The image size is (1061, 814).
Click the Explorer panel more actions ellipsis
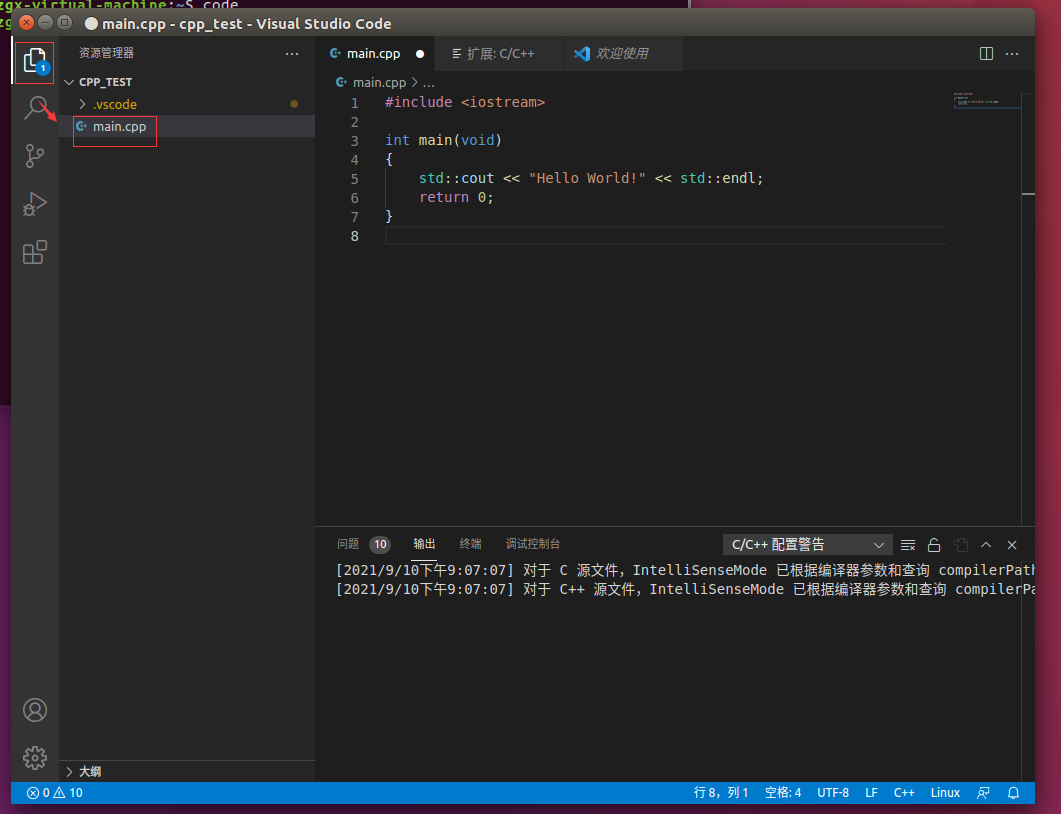coord(292,53)
